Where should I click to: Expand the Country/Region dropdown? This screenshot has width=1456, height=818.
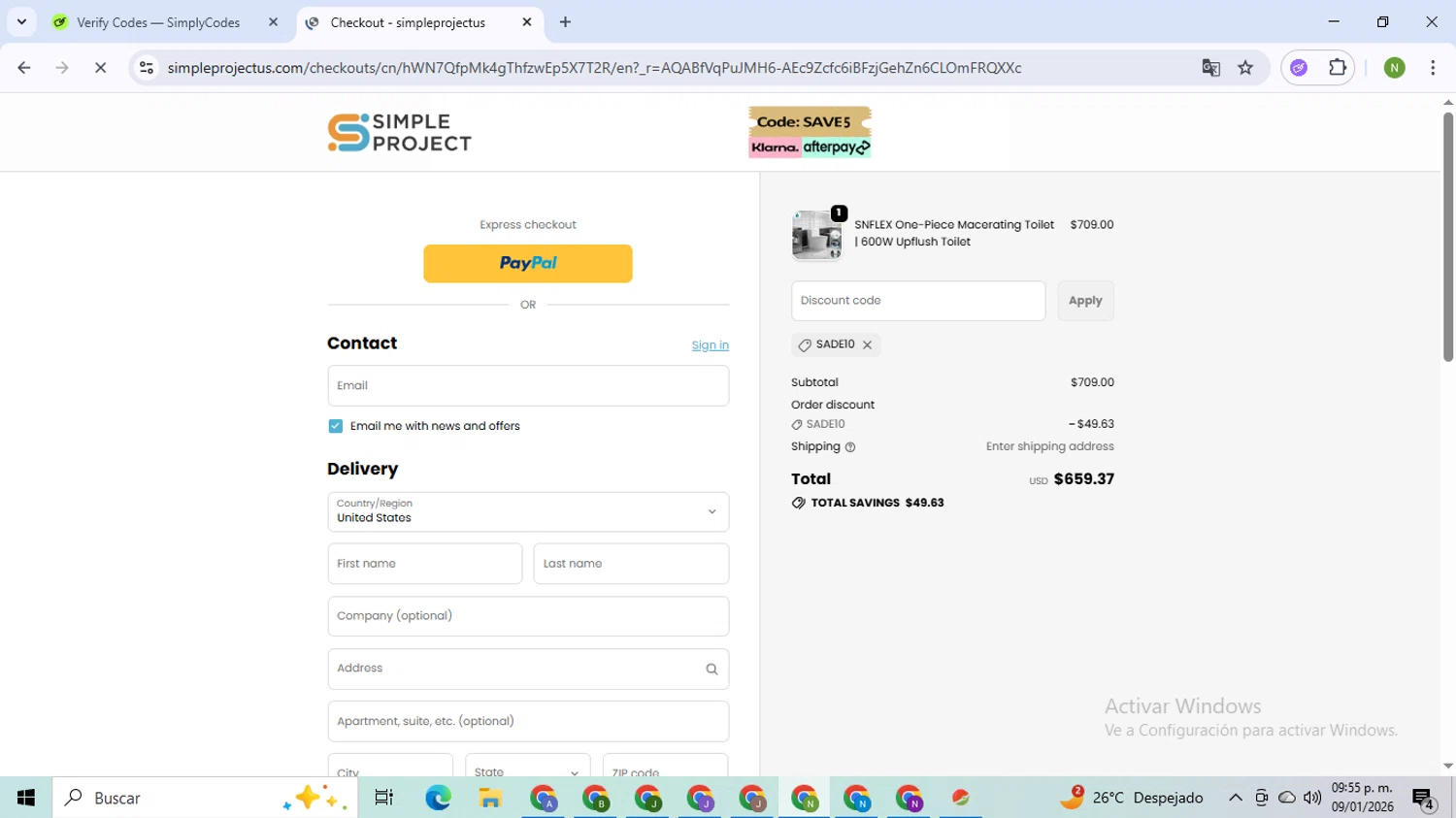[x=528, y=511]
